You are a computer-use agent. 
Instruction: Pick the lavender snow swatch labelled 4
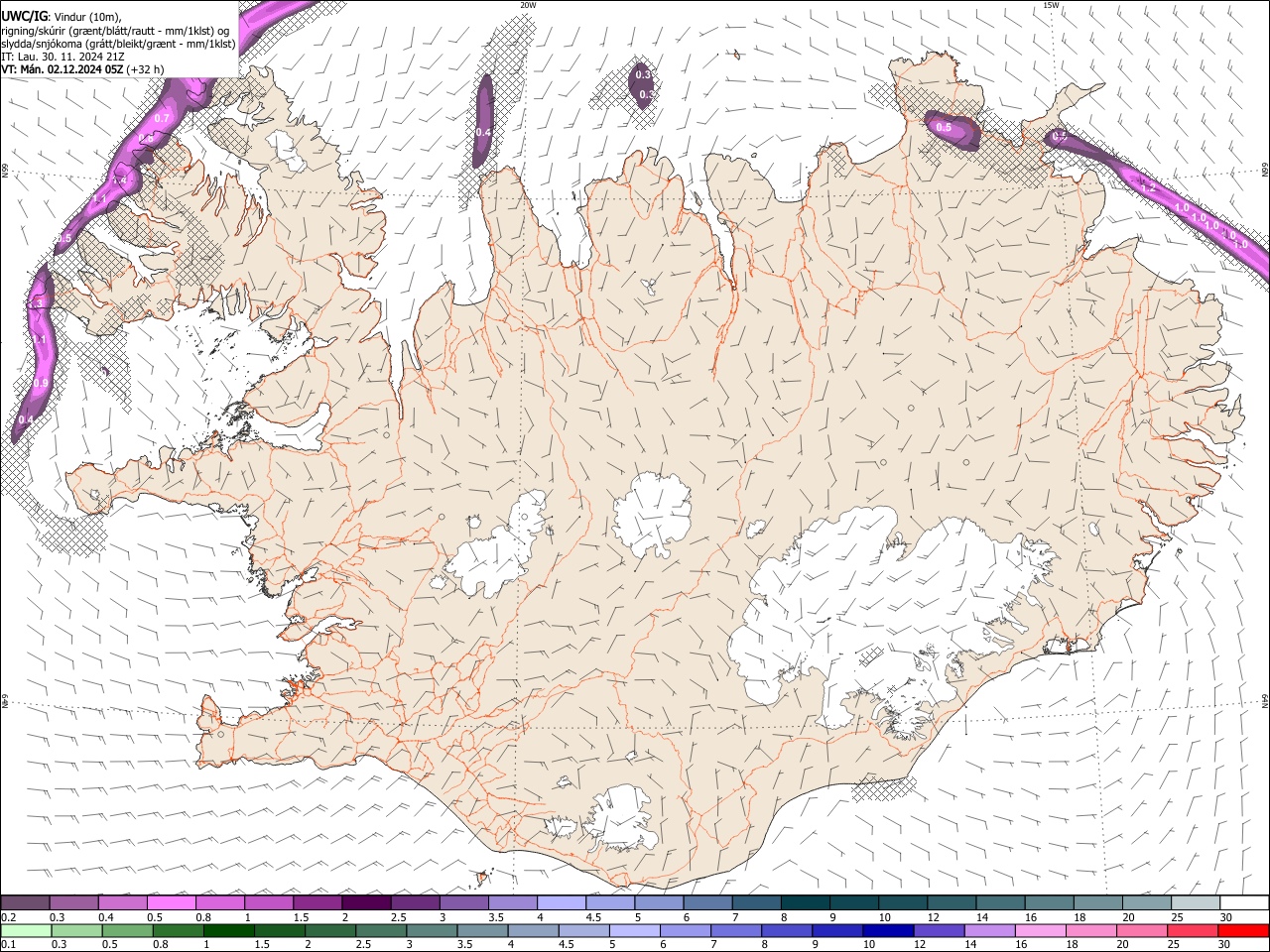[562, 902]
